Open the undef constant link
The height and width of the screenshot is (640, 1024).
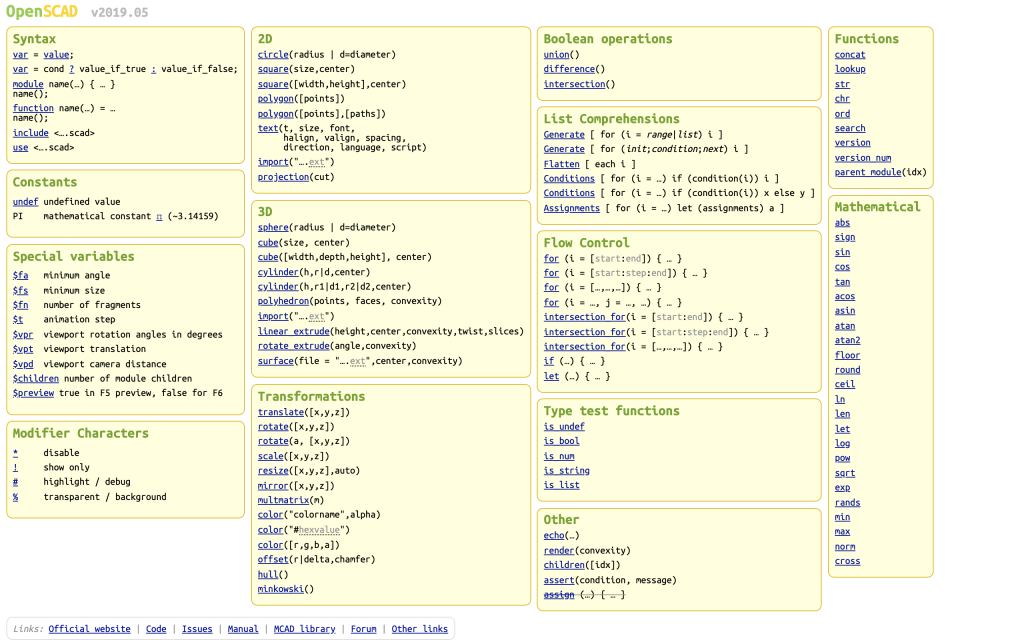(x=25, y=202)
